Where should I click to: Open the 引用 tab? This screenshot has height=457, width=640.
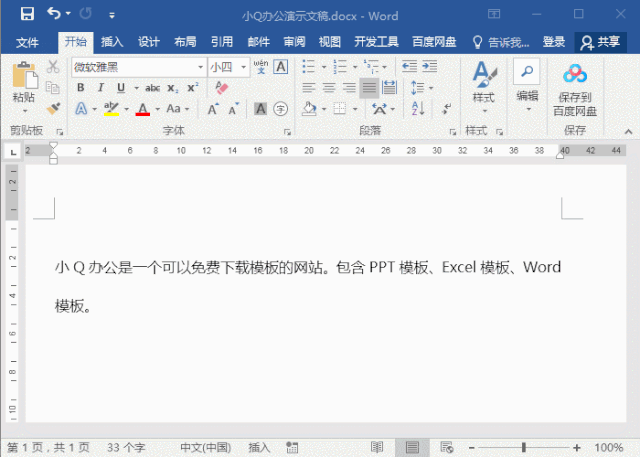tap(222, 42)
